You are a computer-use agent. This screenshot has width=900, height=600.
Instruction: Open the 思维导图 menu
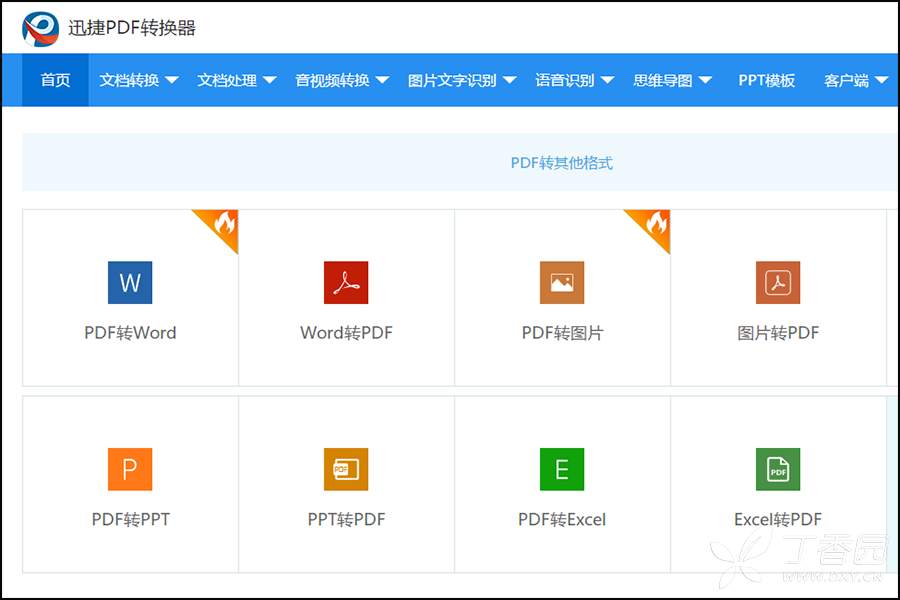663,80
